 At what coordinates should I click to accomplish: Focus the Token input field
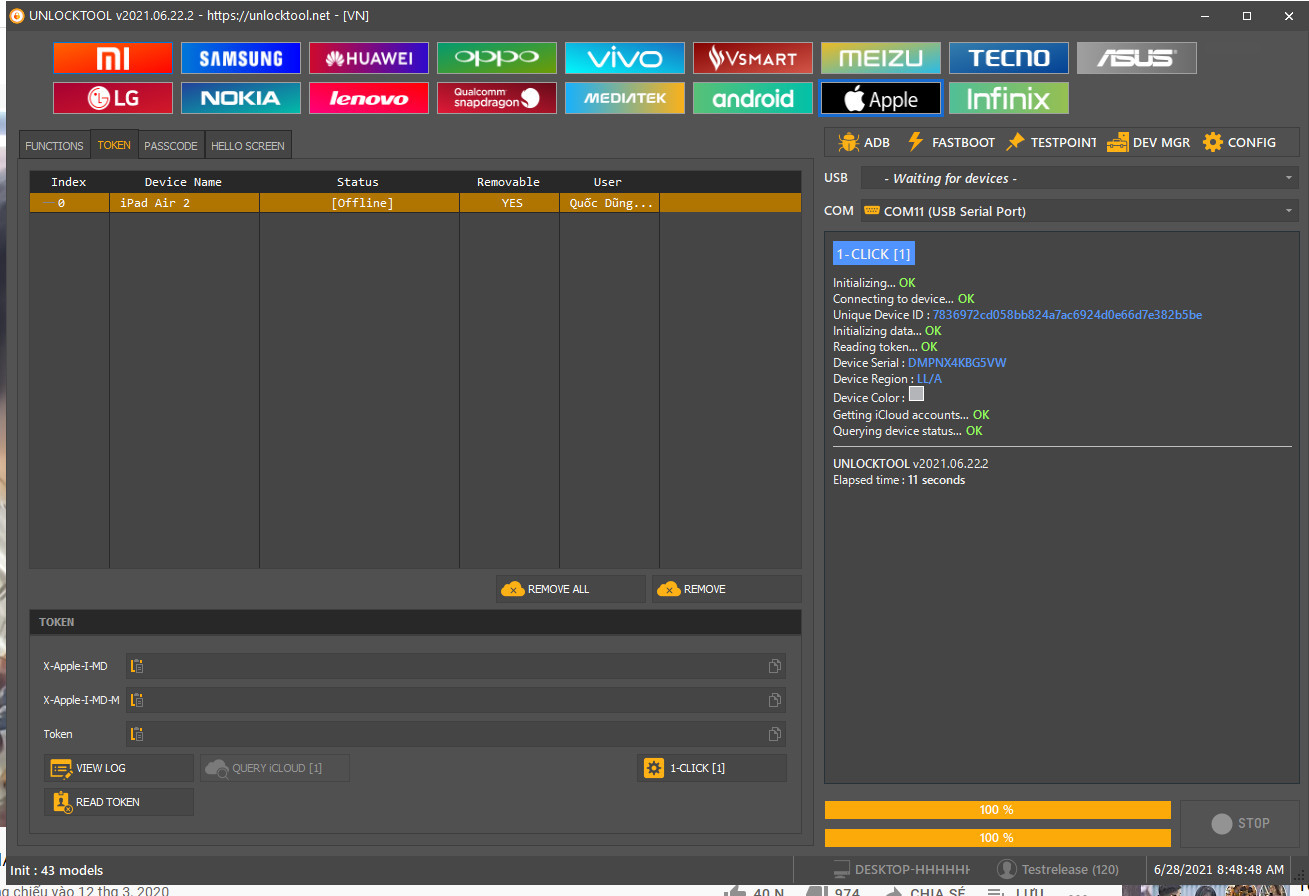456,734
